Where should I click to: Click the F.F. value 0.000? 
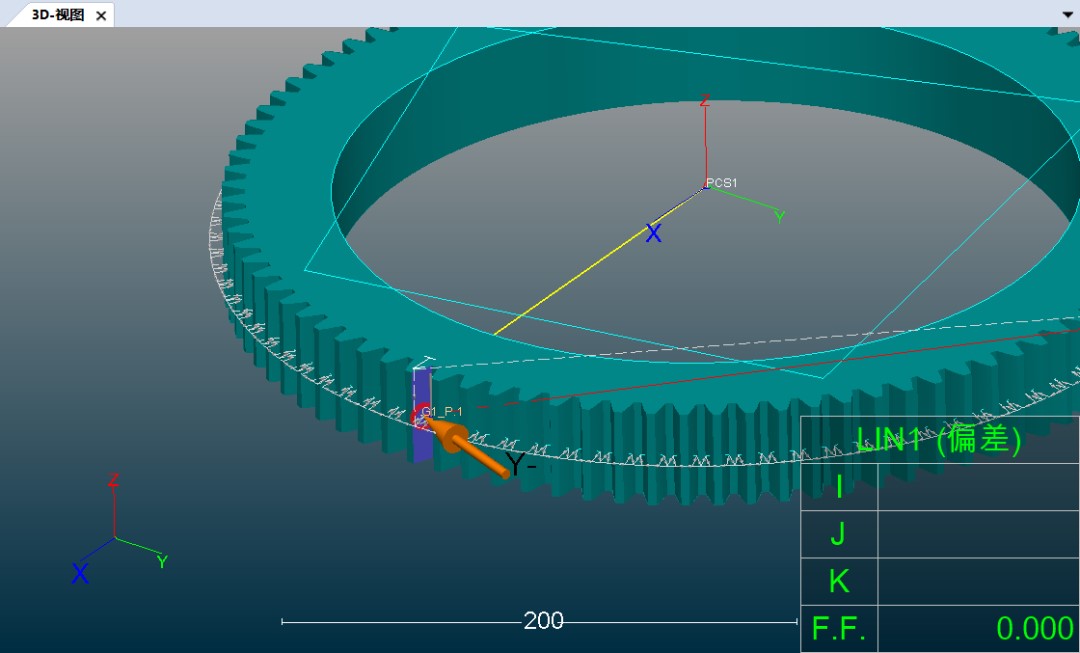[1034, 628]
